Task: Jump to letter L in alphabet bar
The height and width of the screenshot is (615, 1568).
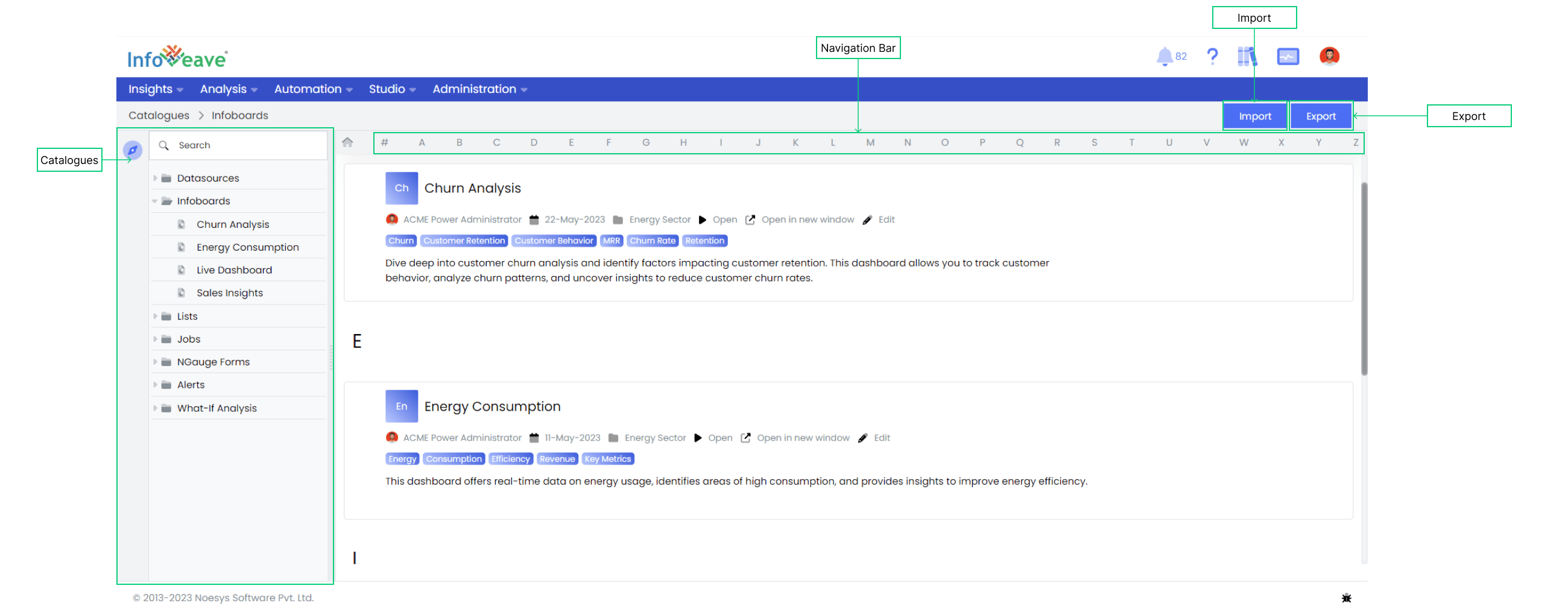Action: [x=833, y=142]
